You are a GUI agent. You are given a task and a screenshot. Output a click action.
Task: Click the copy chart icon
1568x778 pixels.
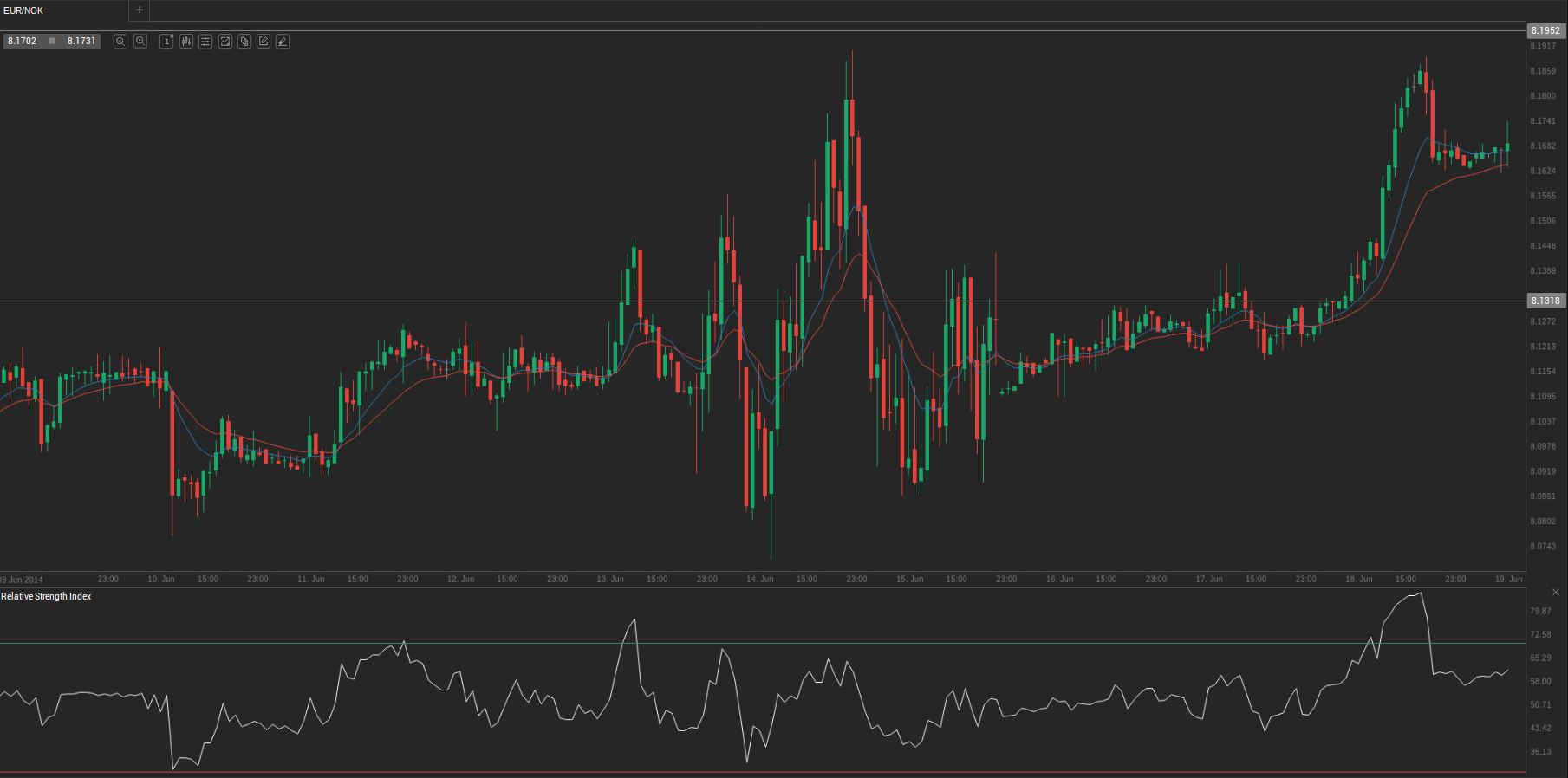coord(244,42)
